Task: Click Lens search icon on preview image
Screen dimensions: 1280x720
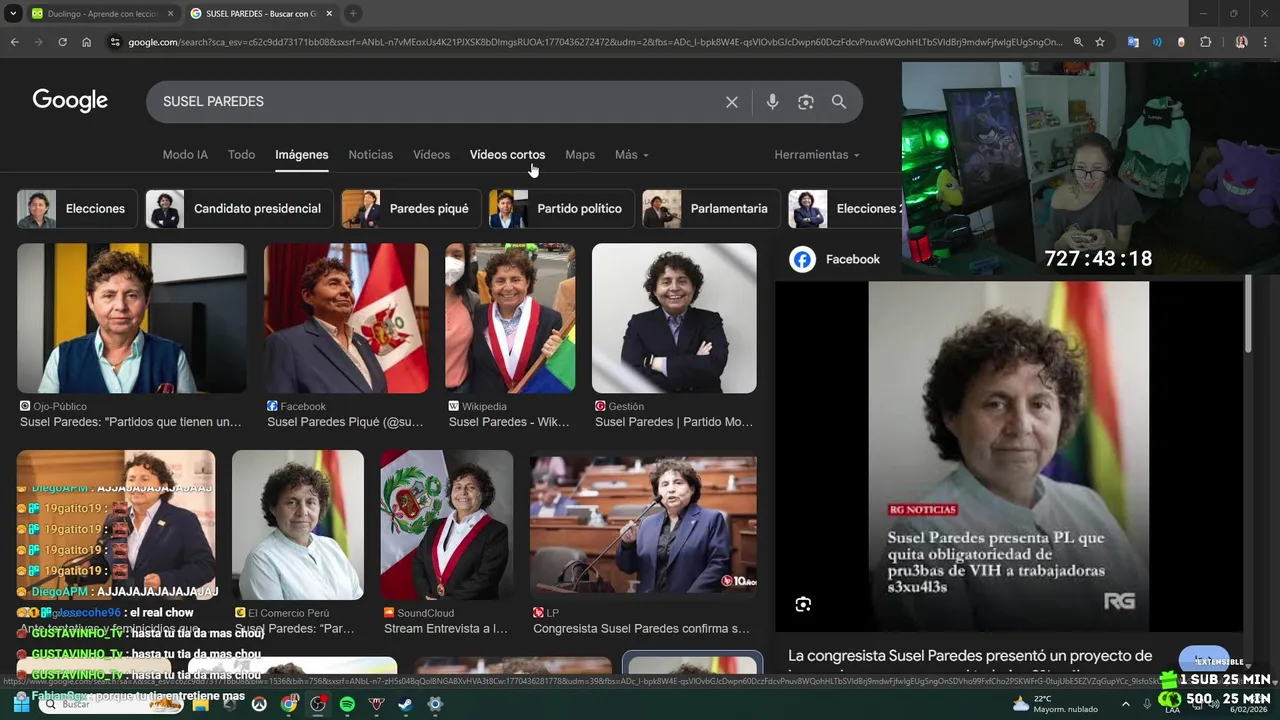Action: point(802,604)
